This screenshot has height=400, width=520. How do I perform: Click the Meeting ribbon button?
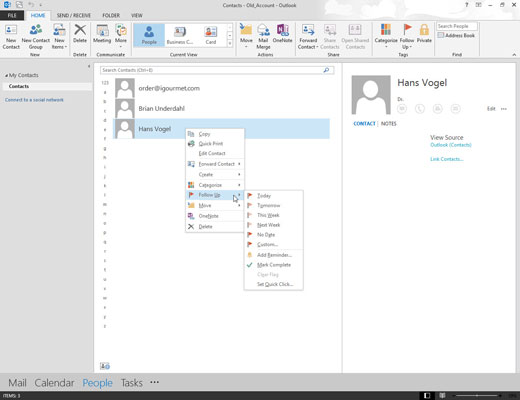102,33
